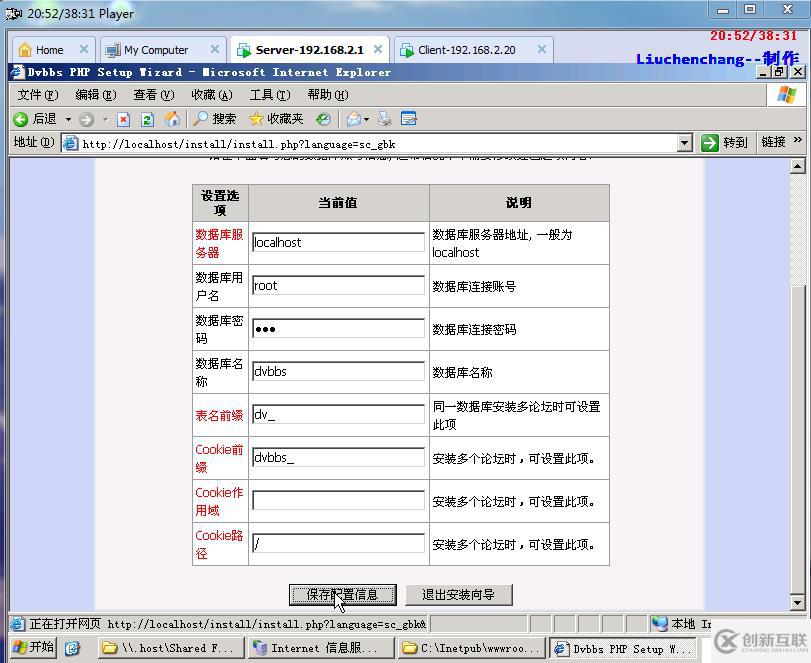Open the Internet 信息服... taskbar window
This screenshot has height=663, width=811.
point(320,648)
